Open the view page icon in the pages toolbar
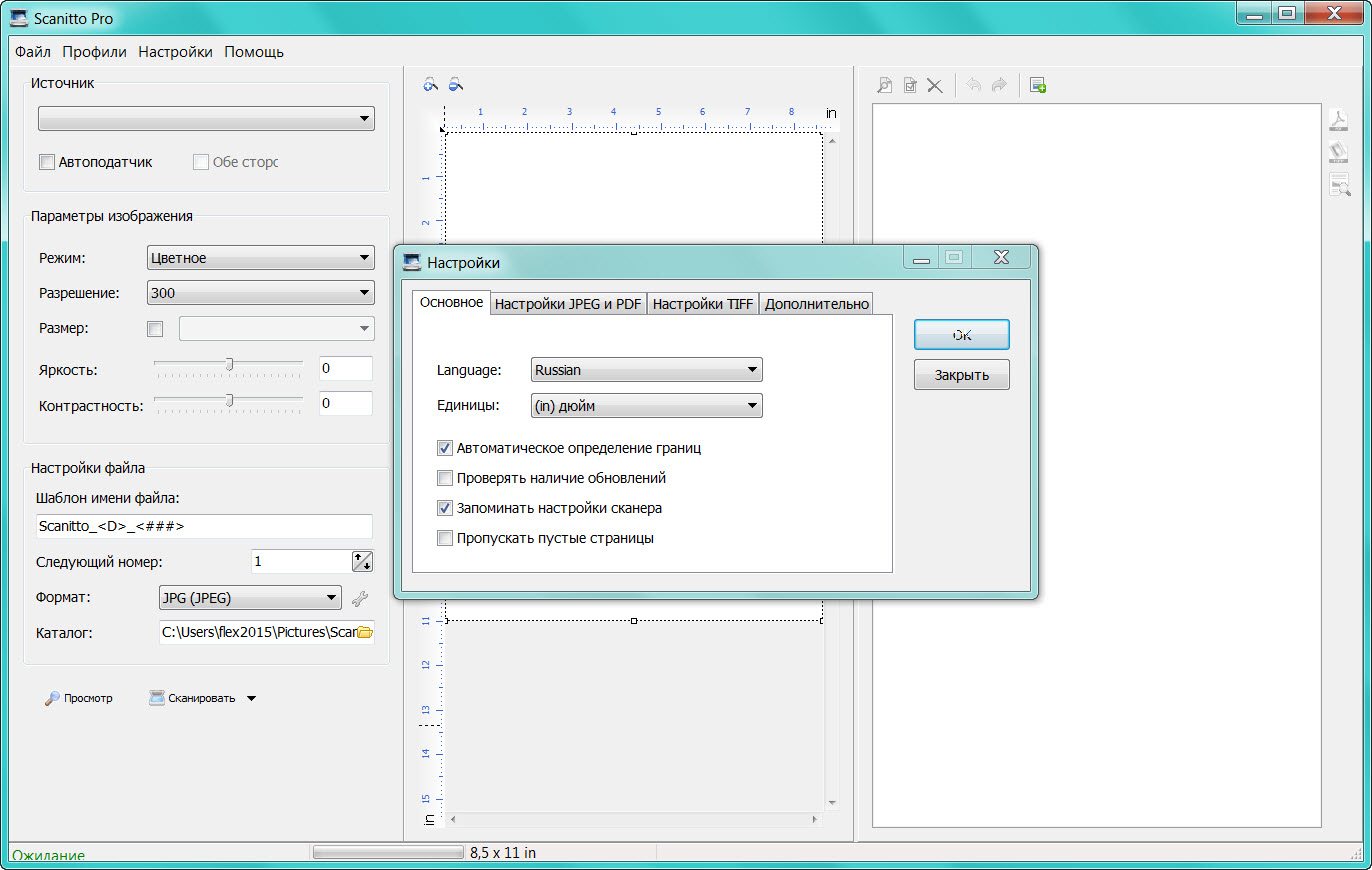 884,86
